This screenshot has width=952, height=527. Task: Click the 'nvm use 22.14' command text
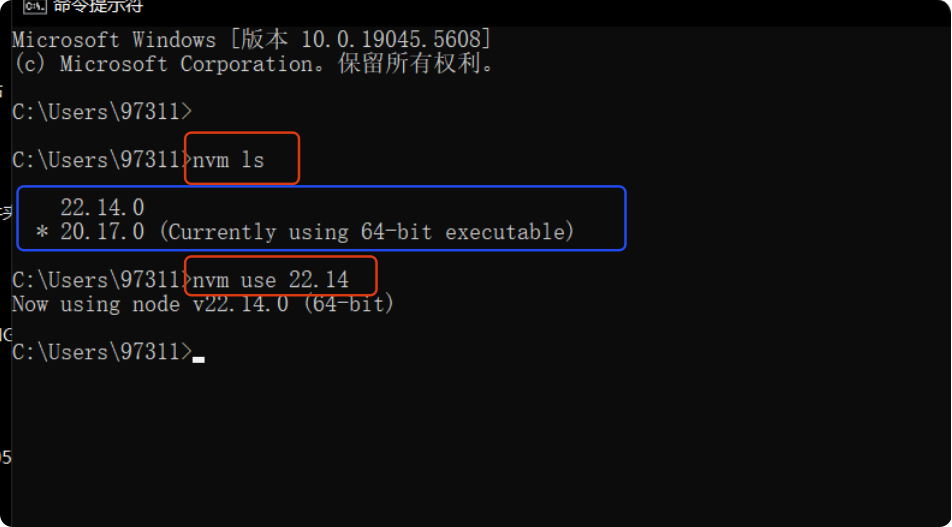coord(270,280)
